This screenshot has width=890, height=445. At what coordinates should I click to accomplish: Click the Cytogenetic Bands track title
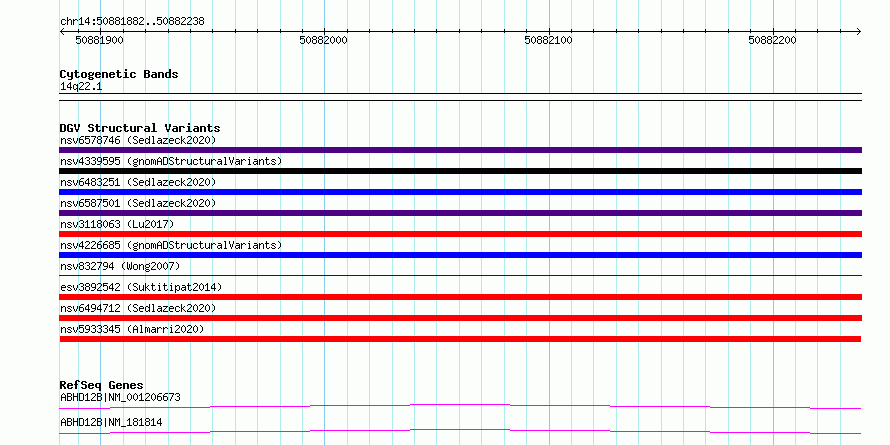[x=119, y=74]
